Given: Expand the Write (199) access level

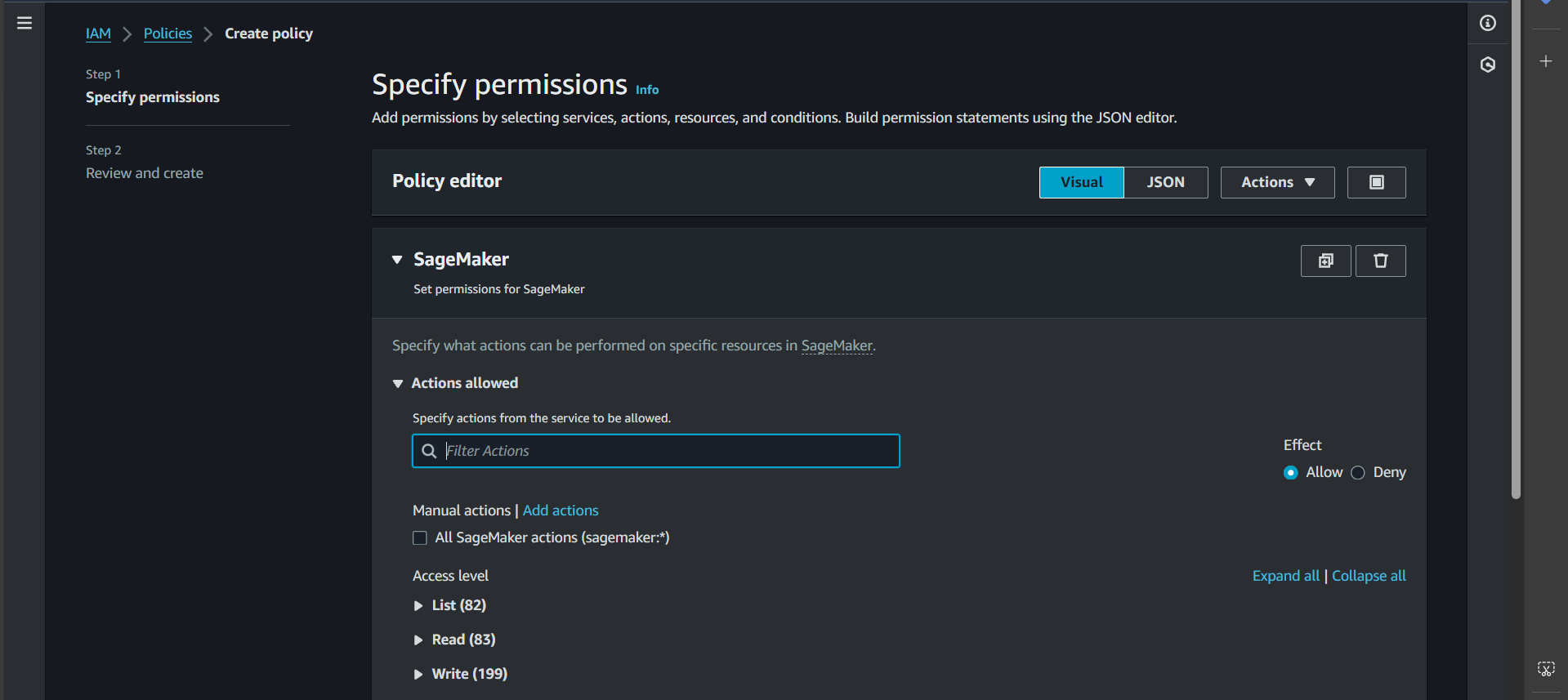Looking at the screenshot, I should tap(418, 674).
